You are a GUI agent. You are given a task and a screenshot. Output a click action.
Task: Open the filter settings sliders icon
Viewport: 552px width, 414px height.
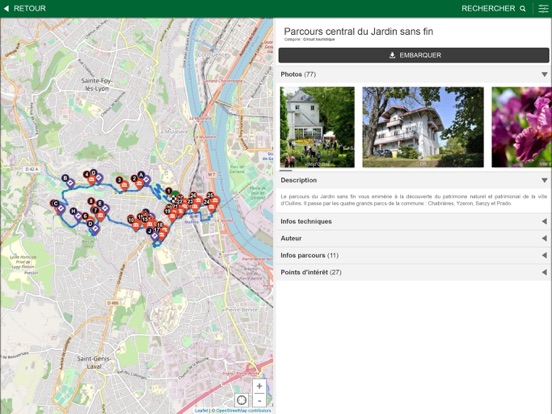pyautogui.click(x=544, y=8)
